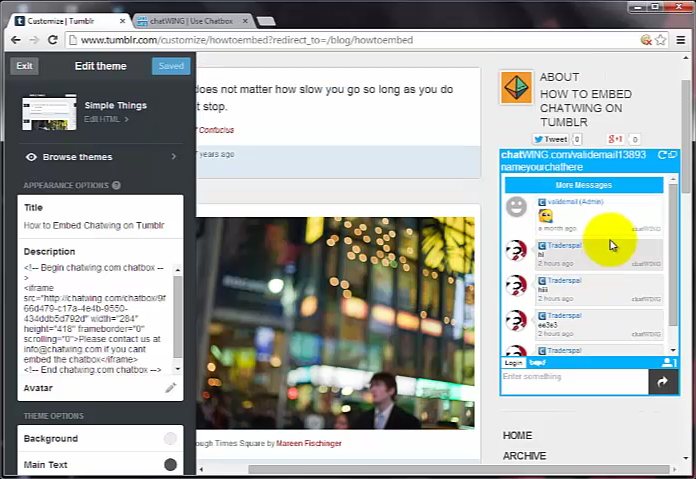Switch to the chatWING | Use Chatbox tab
The width and height of the screenshot is (696, 479).
(192, 21)
